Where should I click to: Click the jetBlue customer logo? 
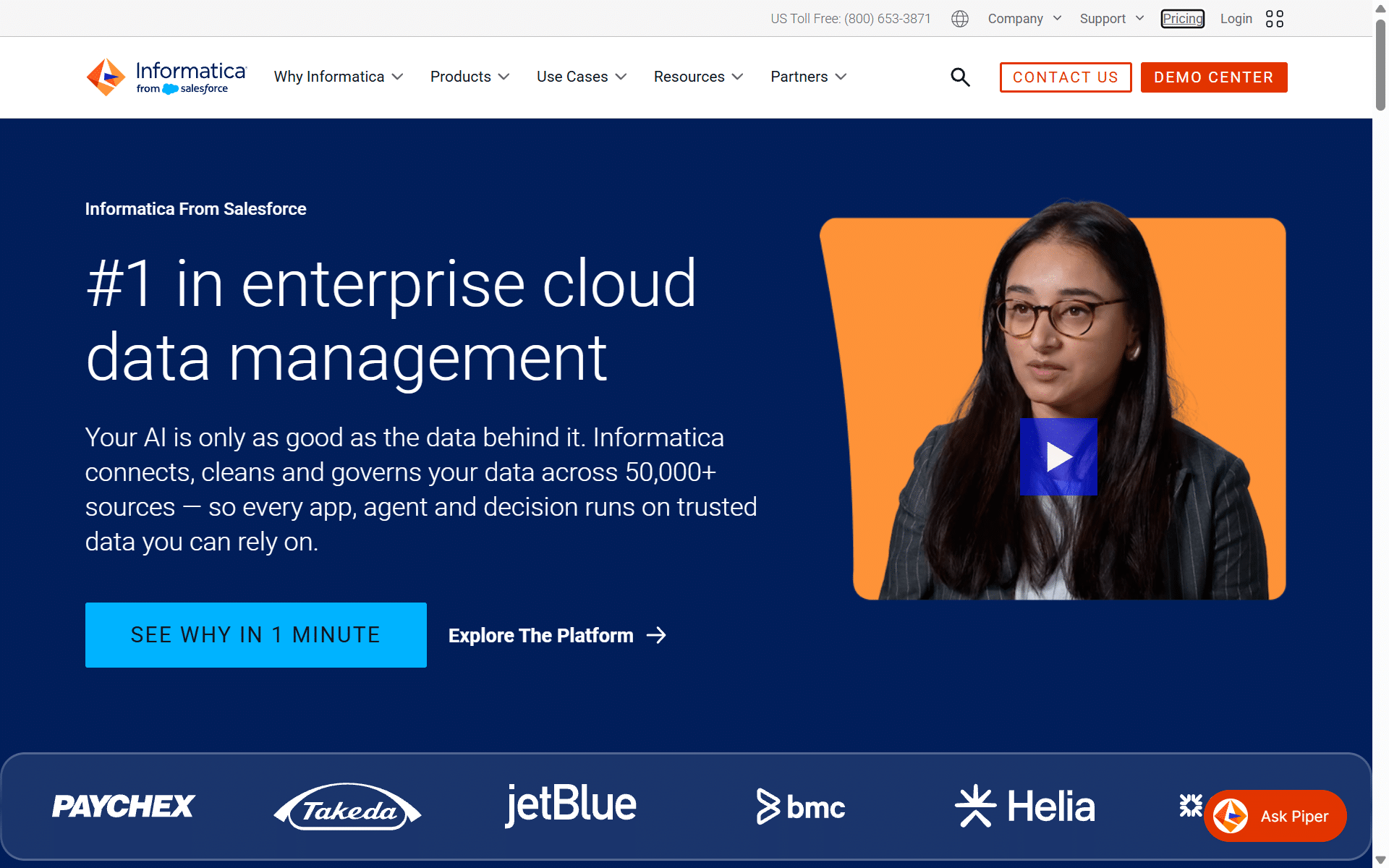(571, 804)
